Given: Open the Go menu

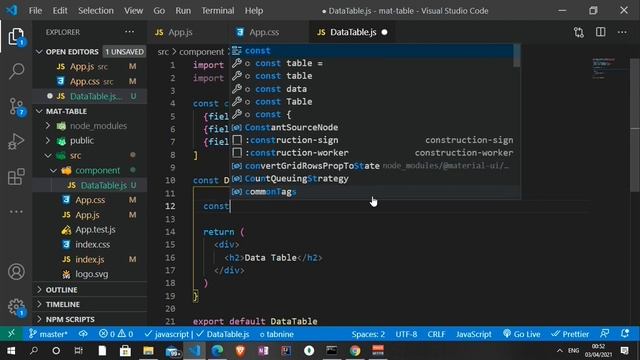Looking at the screenshot, I should [159, 11].
